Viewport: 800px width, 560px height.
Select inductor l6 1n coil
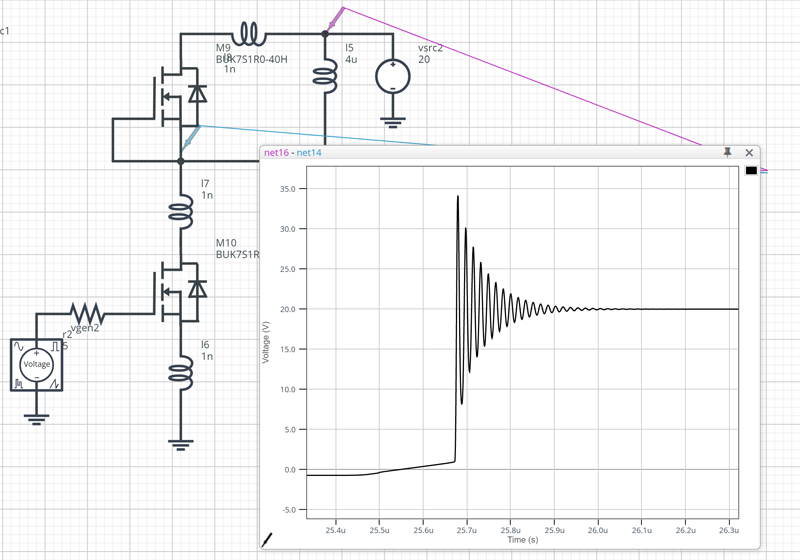click(181, 373)
